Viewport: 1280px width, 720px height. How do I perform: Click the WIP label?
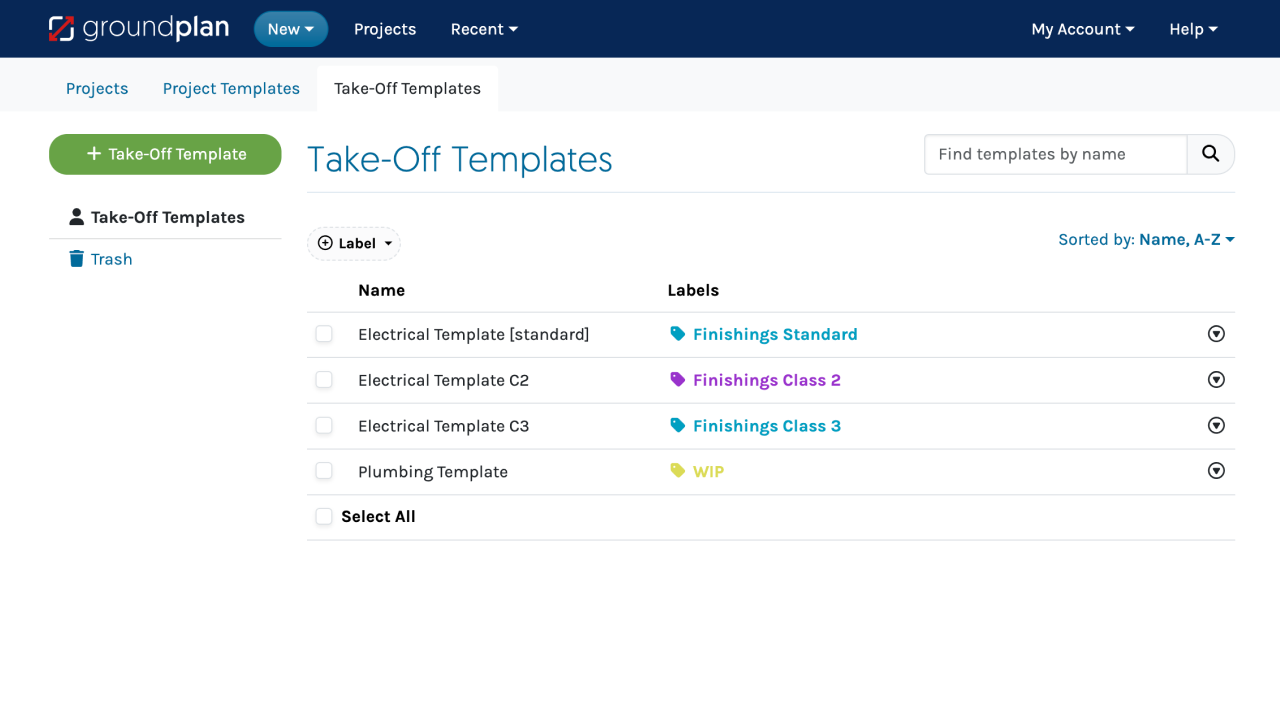(708, 471)
